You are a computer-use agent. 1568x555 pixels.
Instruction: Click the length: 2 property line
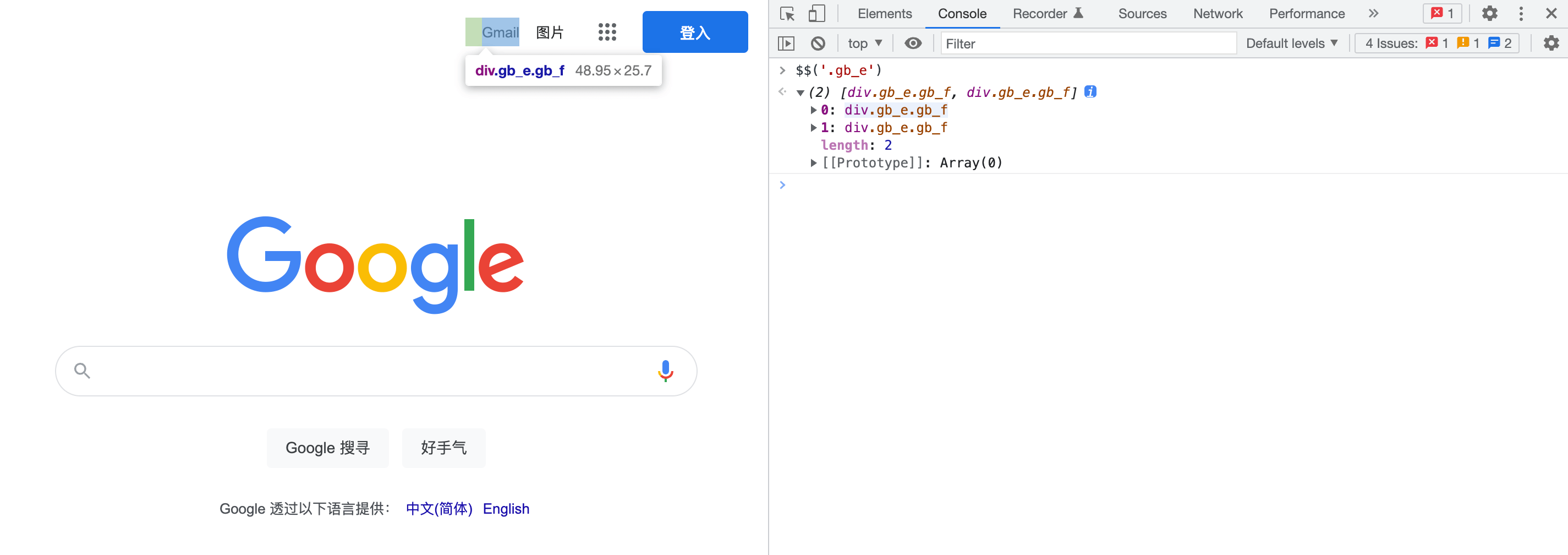tap(857, 145)
